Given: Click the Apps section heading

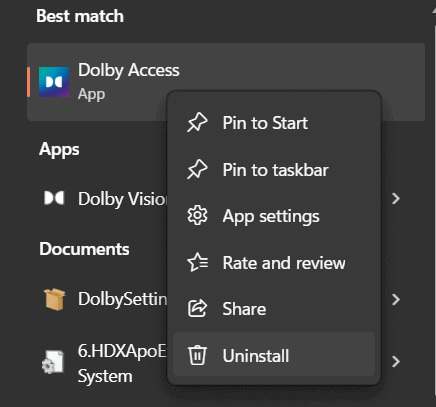Looking at the screenshot, I should (x=59, y=150).
